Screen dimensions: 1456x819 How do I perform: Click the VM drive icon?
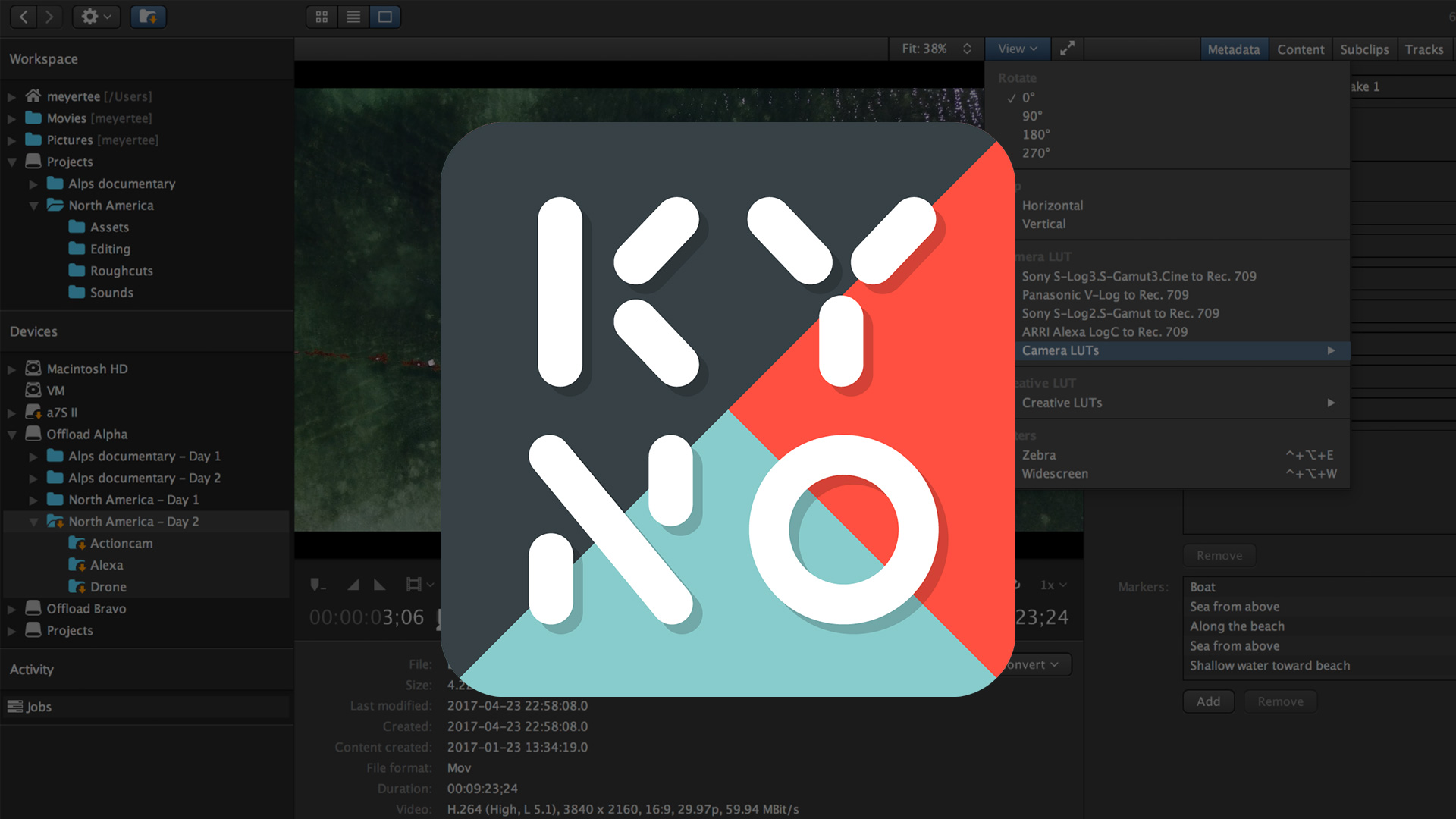point(33,391)
